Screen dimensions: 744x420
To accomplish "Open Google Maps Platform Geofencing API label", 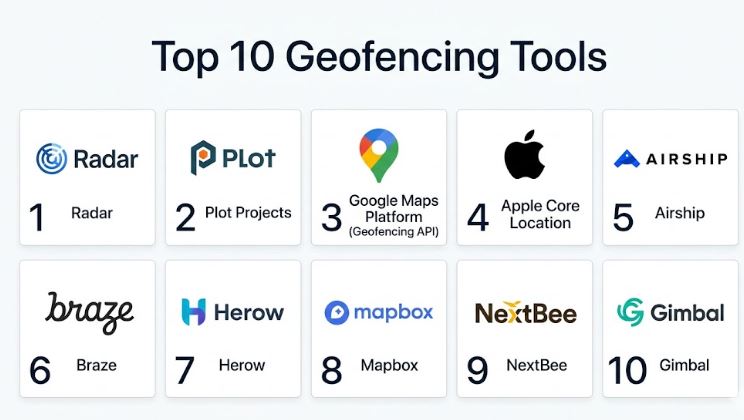I will 394,215.
